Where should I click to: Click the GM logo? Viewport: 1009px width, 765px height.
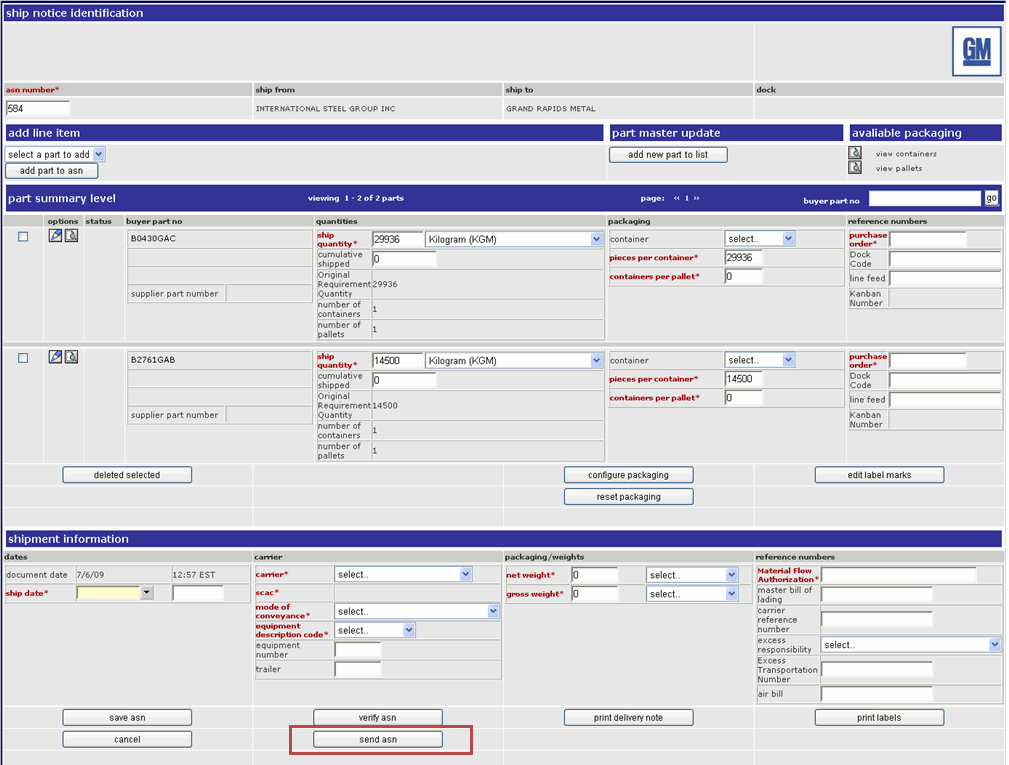click(975, 52)
